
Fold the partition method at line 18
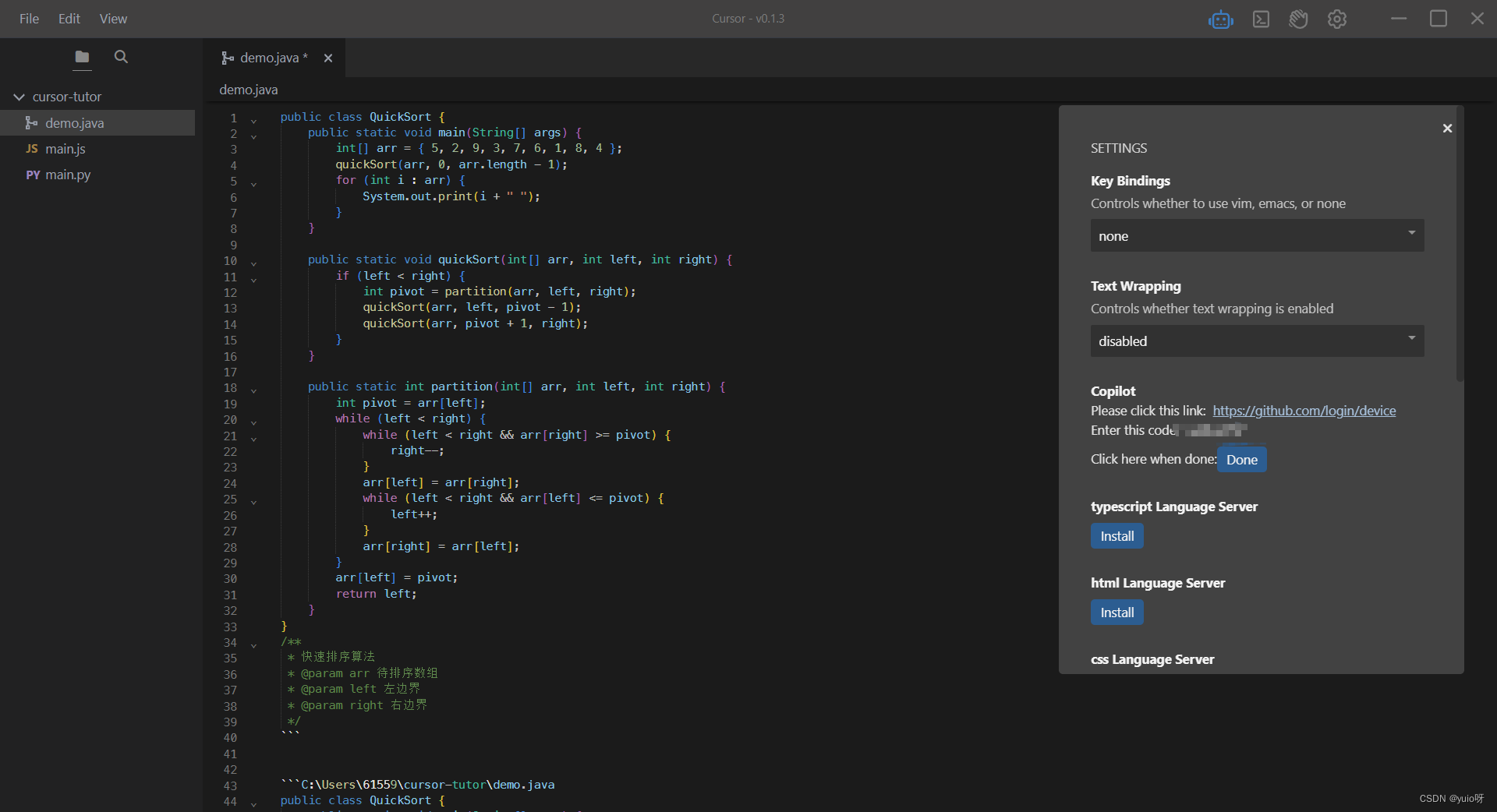tap(253, 390)
